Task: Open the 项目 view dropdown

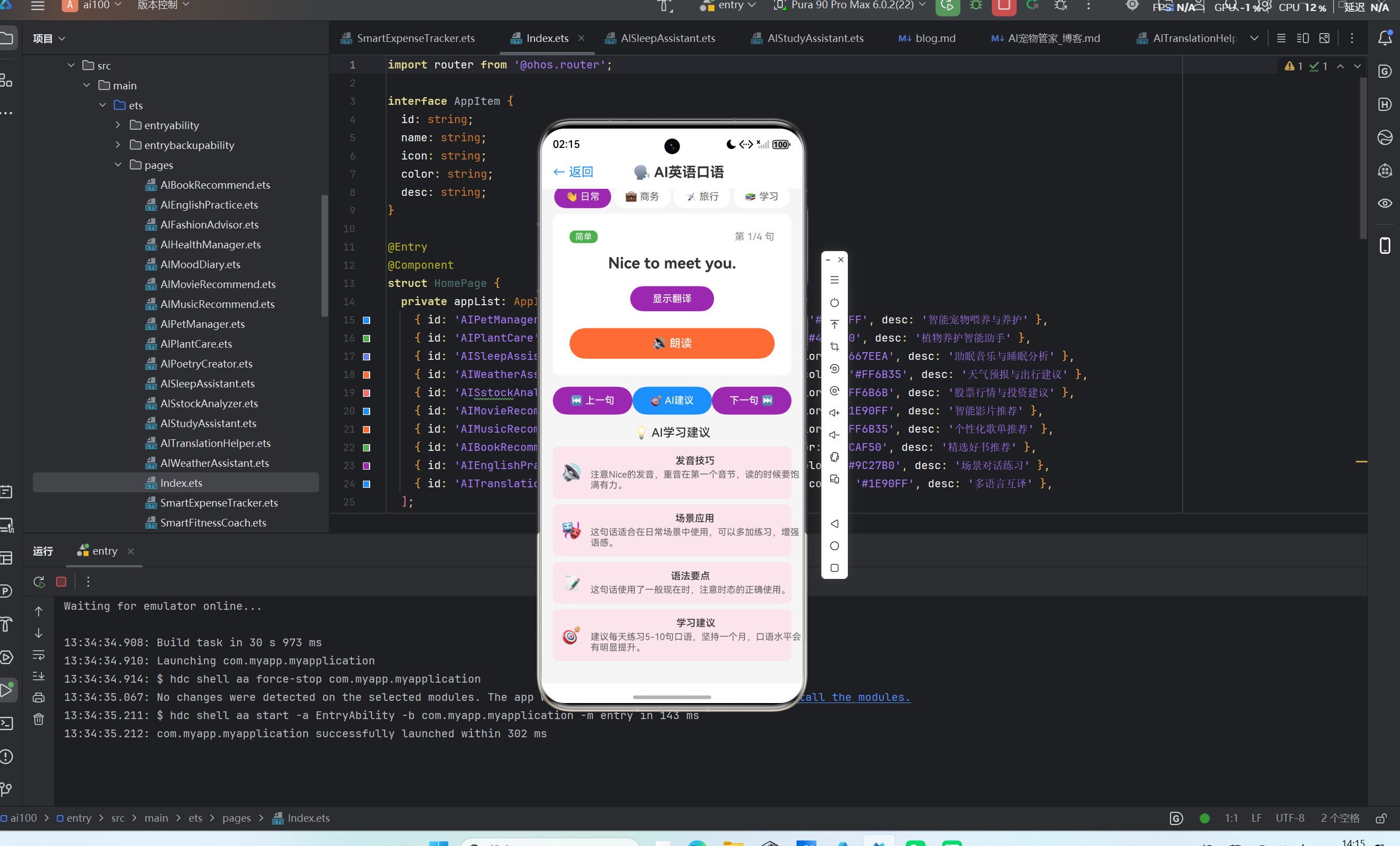Action: pos(49,38)
